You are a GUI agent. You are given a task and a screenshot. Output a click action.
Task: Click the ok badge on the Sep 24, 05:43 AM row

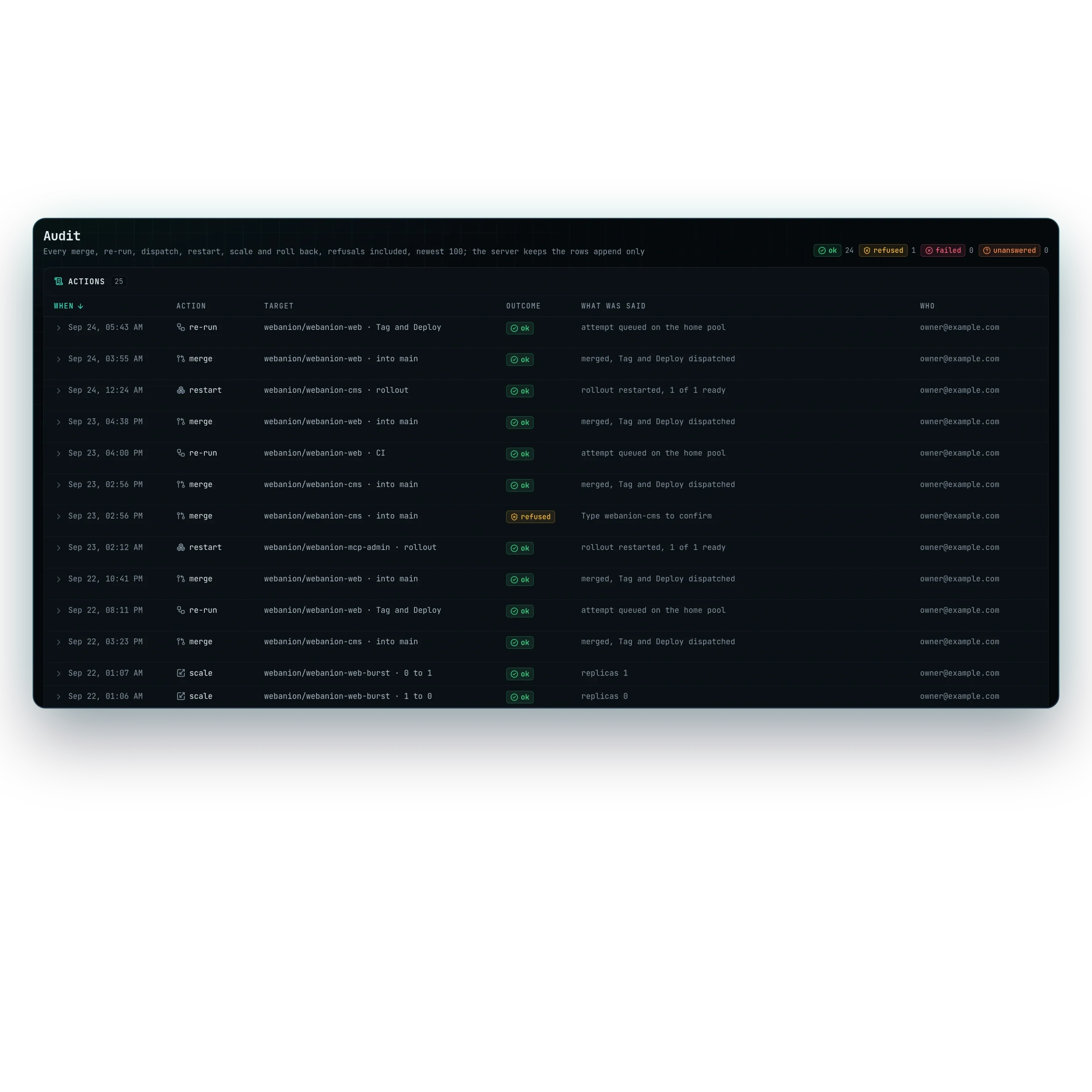point(519,328)
